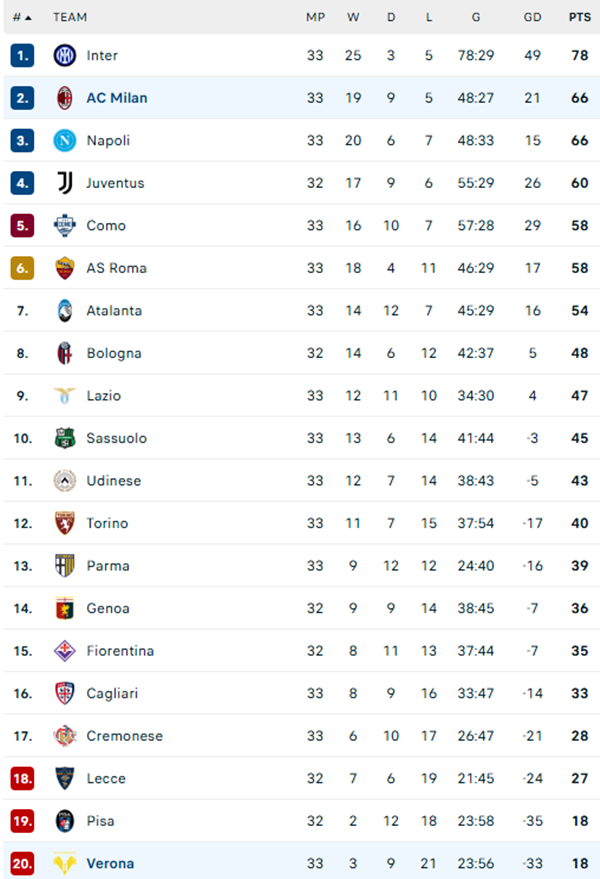Image resolution: width=600 pixels, height=879 pixels.
Task: Select the Verona club badge
Action: pyautogui.click(x=64, y=863)
